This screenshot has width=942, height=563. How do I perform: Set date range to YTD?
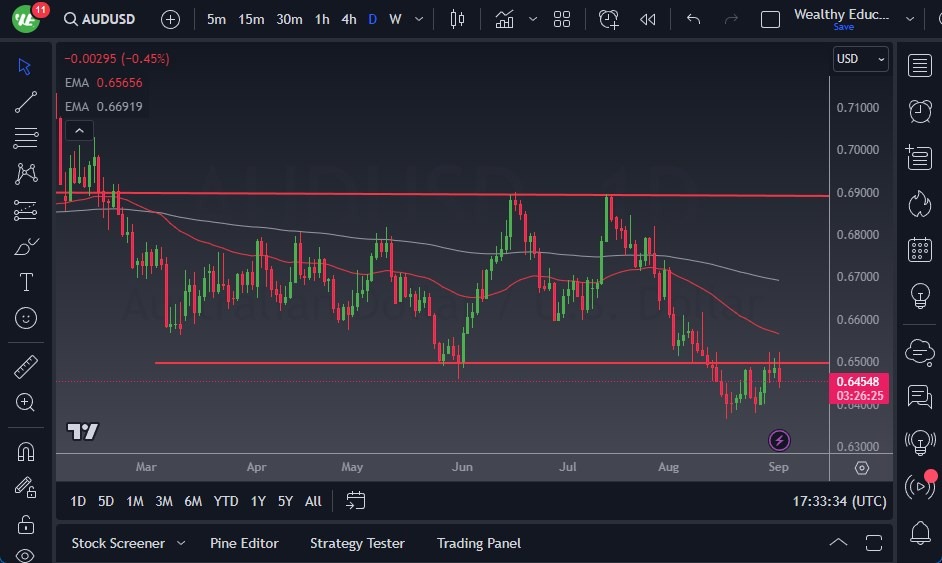(226, 501)
